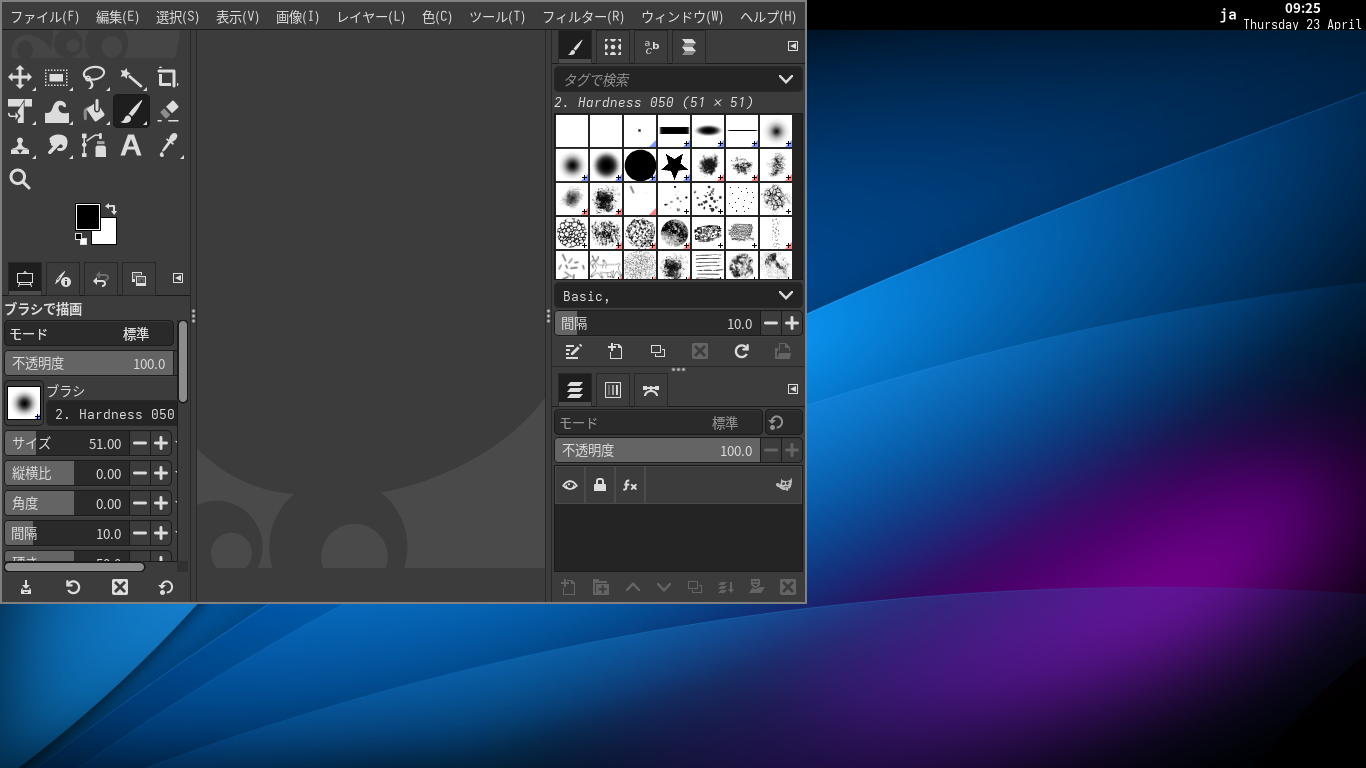Viewport: 1366px width, 768px height.
Task: Activate the Fuzzy Select magic wand tool
Action: coord(131,78)
